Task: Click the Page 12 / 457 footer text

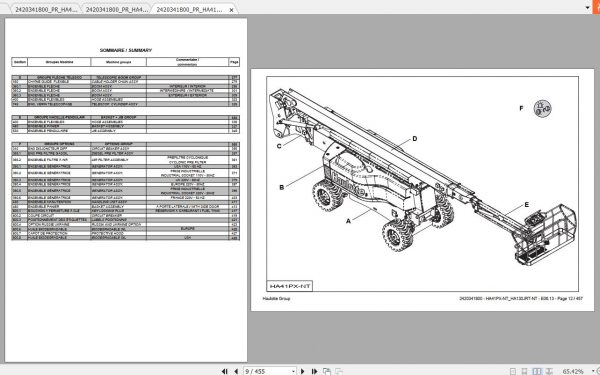Action: pyautogui.click(x=570, y=298)
